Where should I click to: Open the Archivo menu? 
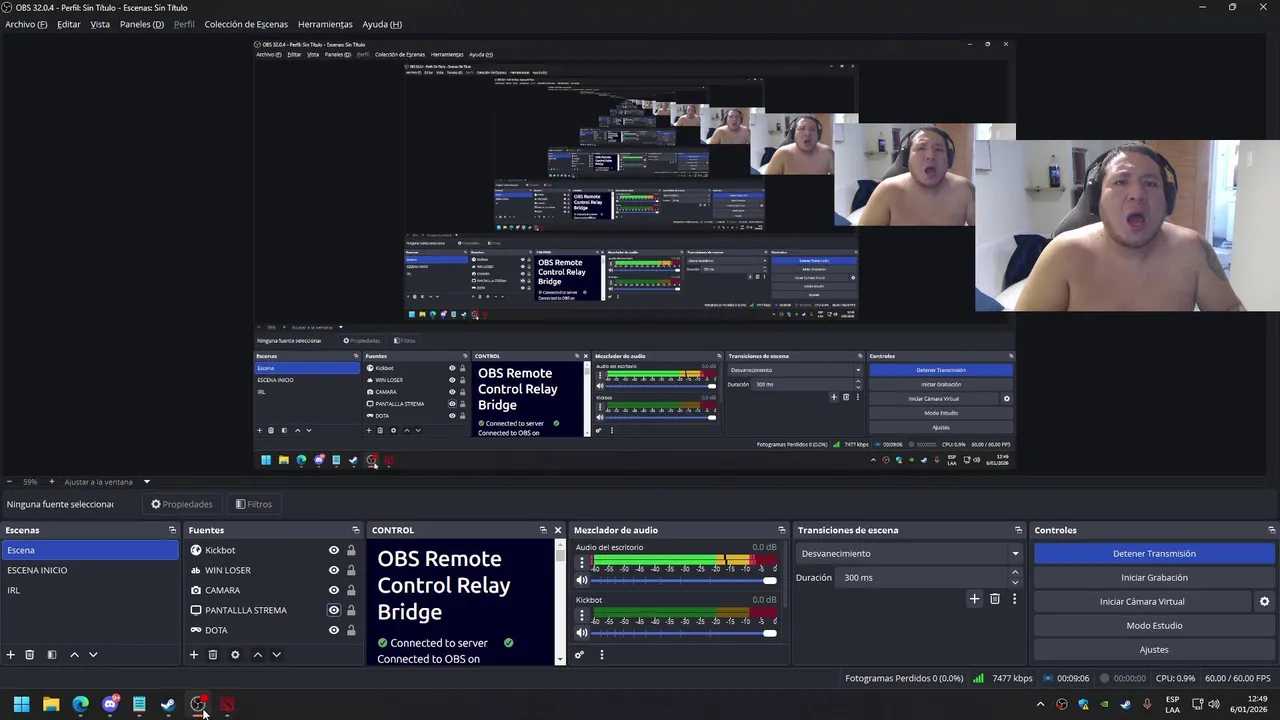pos(26,24)
